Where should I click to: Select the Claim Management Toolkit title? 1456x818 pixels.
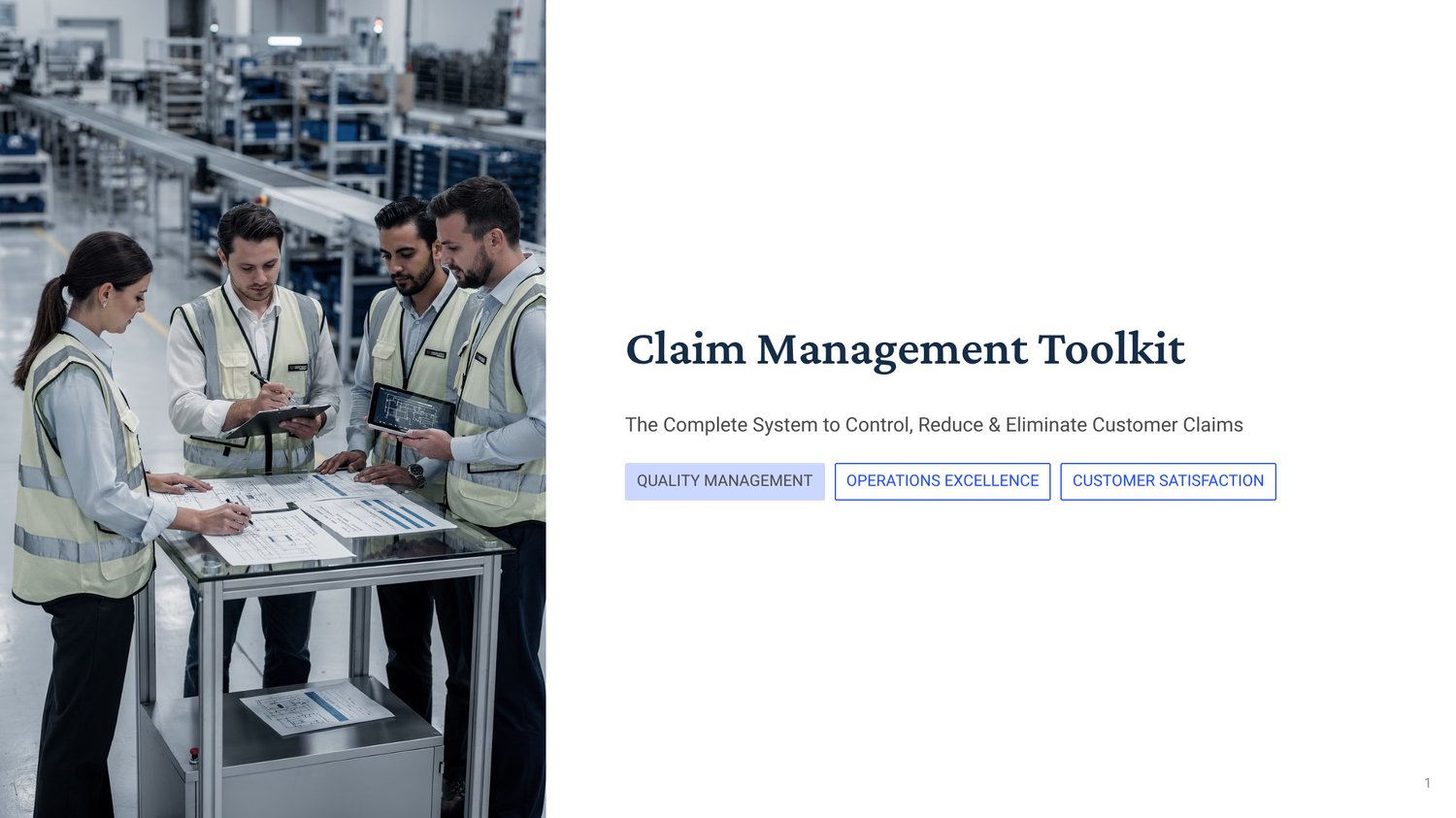tap(905, 349)
